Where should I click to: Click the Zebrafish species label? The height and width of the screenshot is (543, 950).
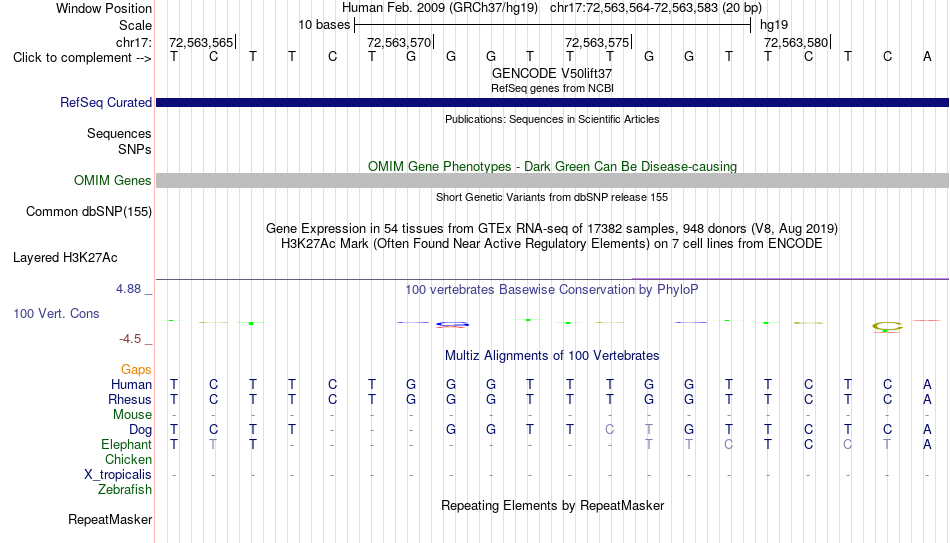pyautogui.click(x=125, y=489)
